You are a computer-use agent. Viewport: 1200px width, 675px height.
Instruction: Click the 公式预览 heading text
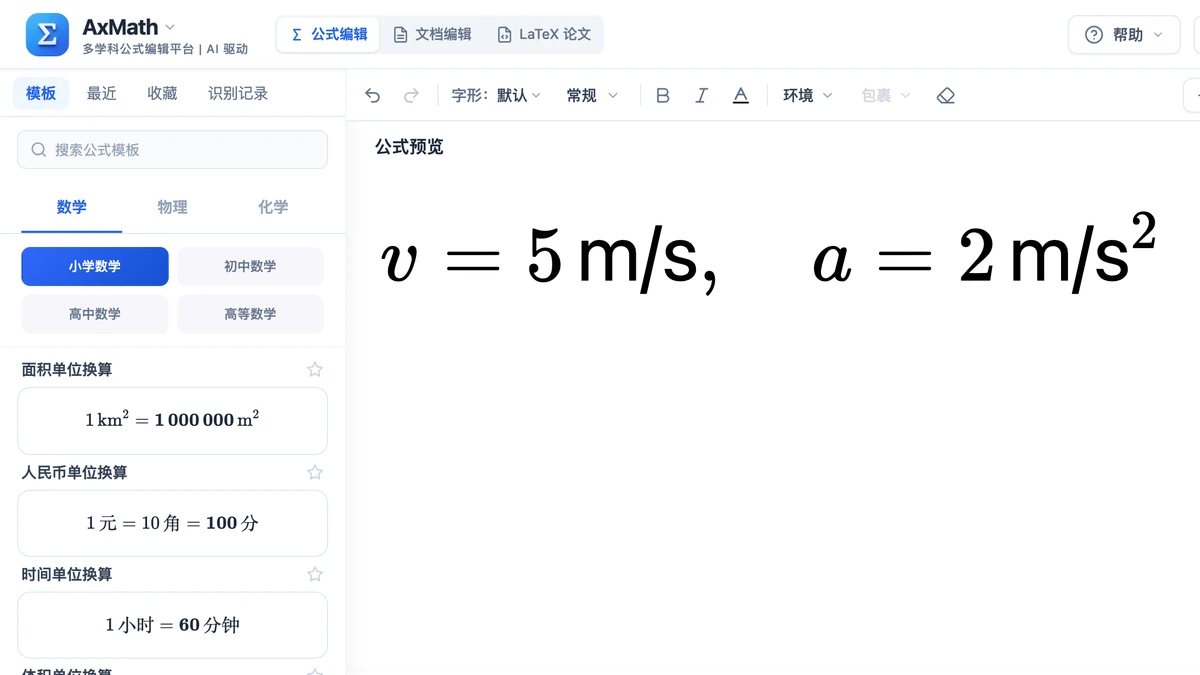(409, 147)
